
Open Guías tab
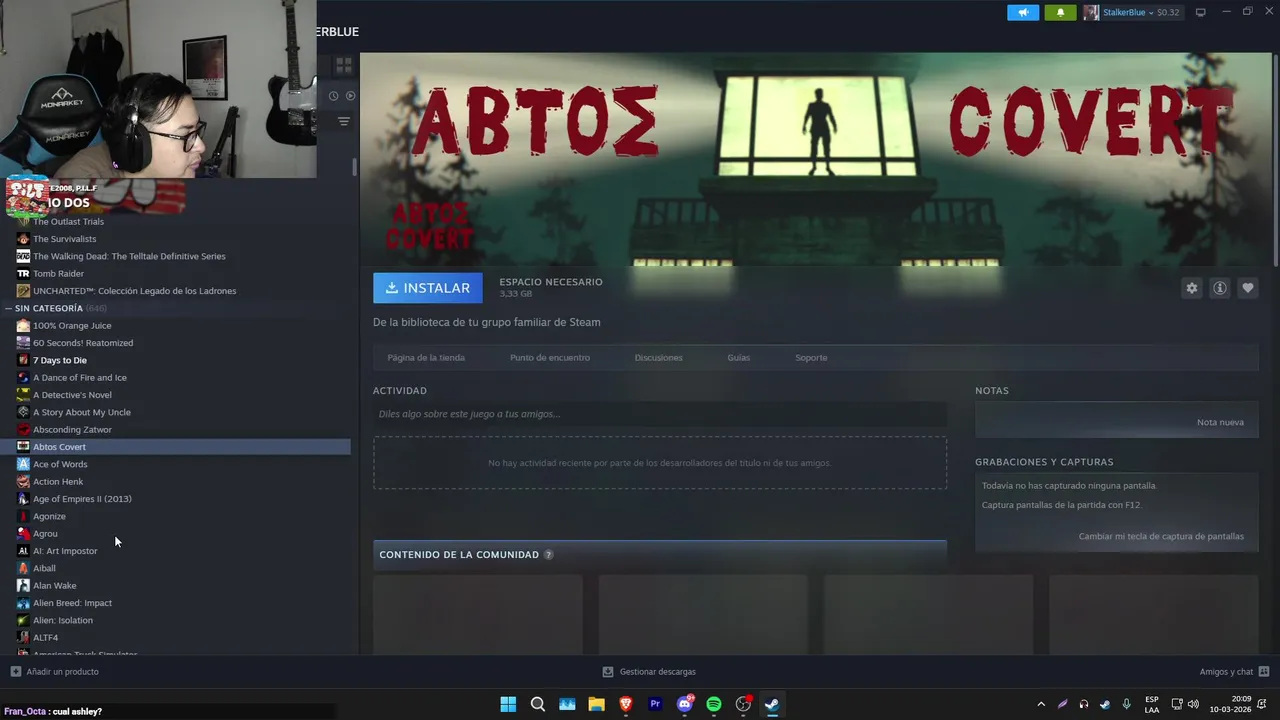739,357
